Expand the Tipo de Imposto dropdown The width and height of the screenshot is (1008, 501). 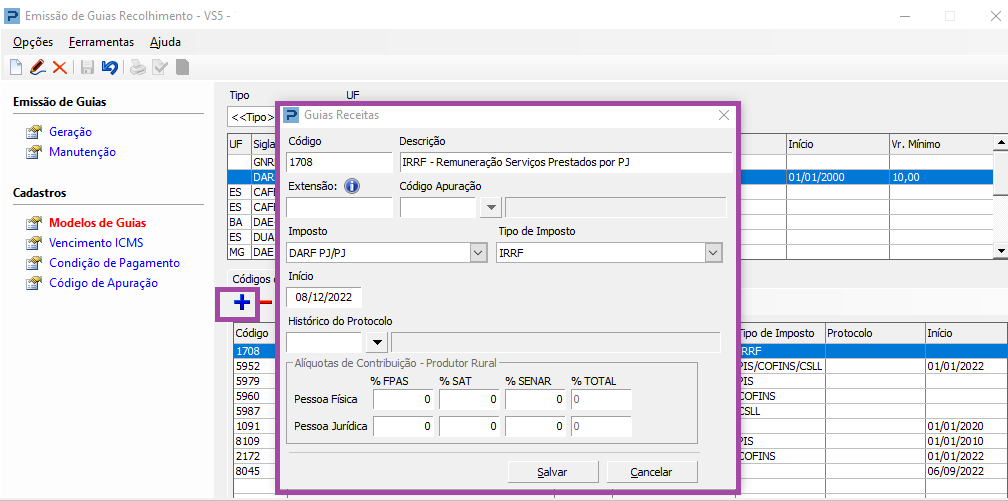click(x=712, y=253)
